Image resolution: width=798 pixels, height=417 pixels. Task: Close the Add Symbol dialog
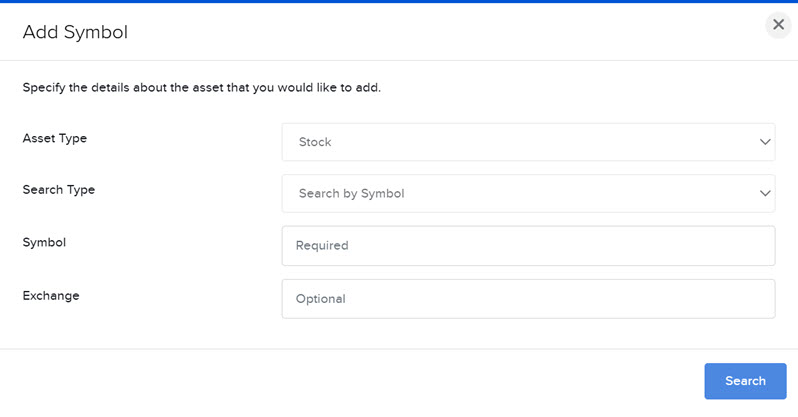click(x=778, y=24)
